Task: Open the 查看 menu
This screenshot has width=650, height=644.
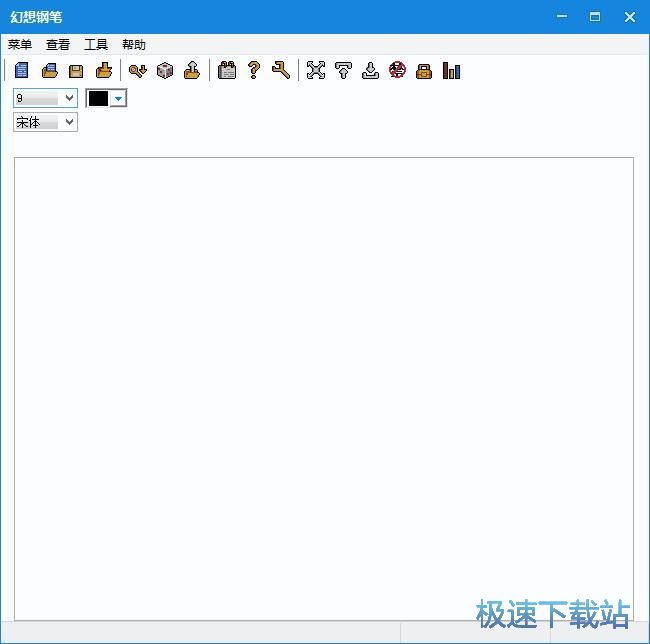Action: [58, 45]
